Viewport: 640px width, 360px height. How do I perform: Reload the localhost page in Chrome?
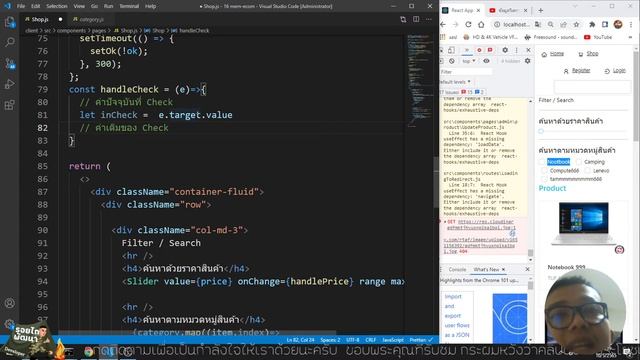coord(468,24)
